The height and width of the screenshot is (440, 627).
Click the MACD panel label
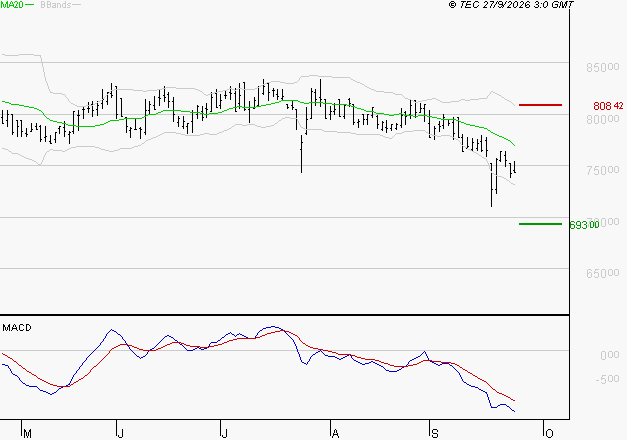(x=17, y=328)
